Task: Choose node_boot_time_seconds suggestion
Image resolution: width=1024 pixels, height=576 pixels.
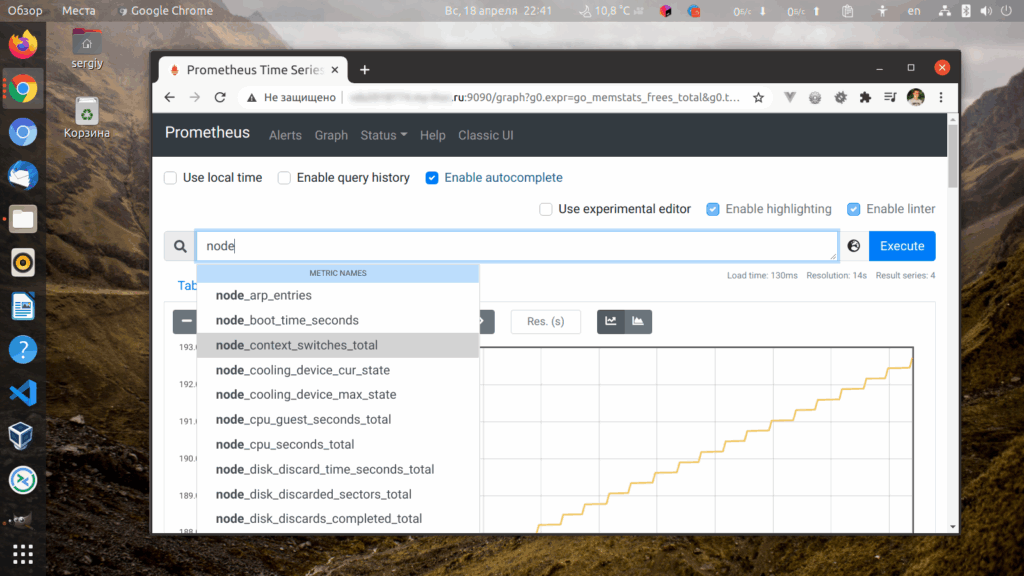Action: (x=338, y=320)
